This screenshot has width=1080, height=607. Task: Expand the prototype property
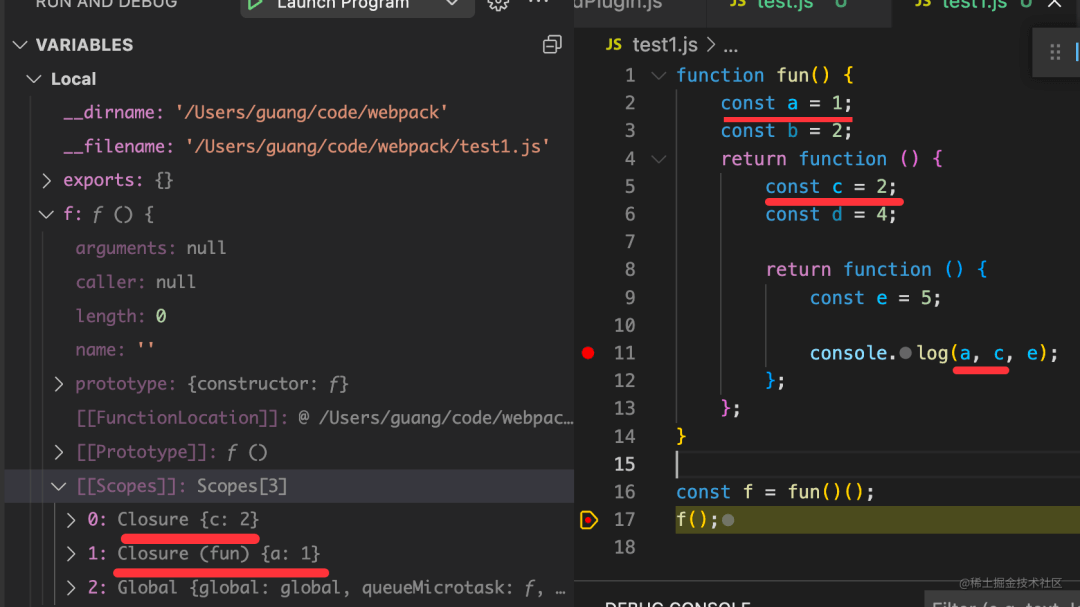tap(59, 384)
